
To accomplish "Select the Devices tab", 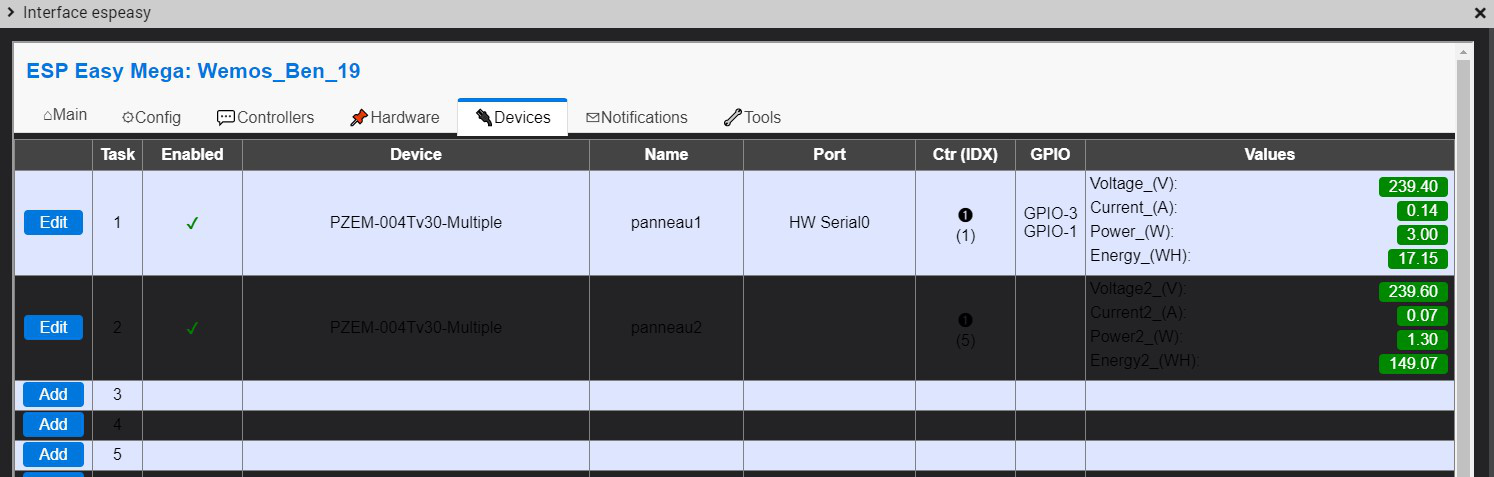I will click(x=513, y=117).
